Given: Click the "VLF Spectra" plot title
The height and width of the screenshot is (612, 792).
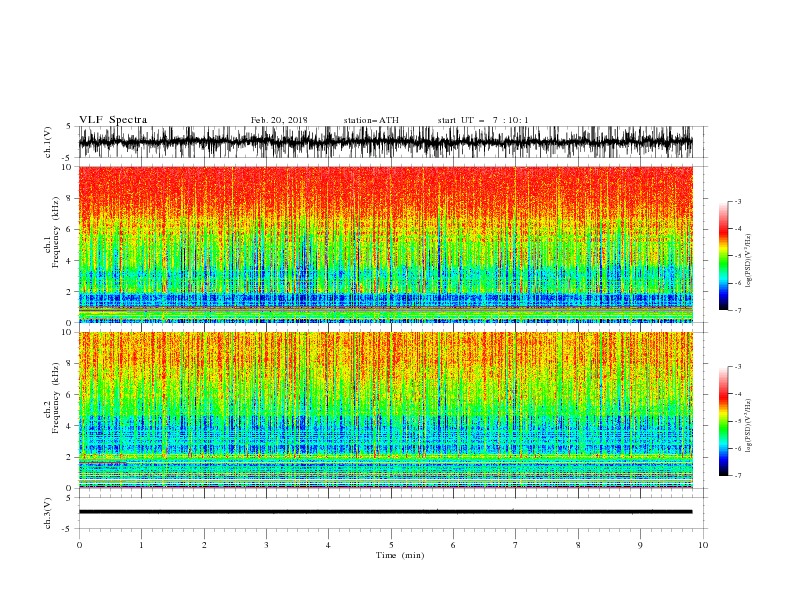Looking at the screenshot, I should coord(113,120).
